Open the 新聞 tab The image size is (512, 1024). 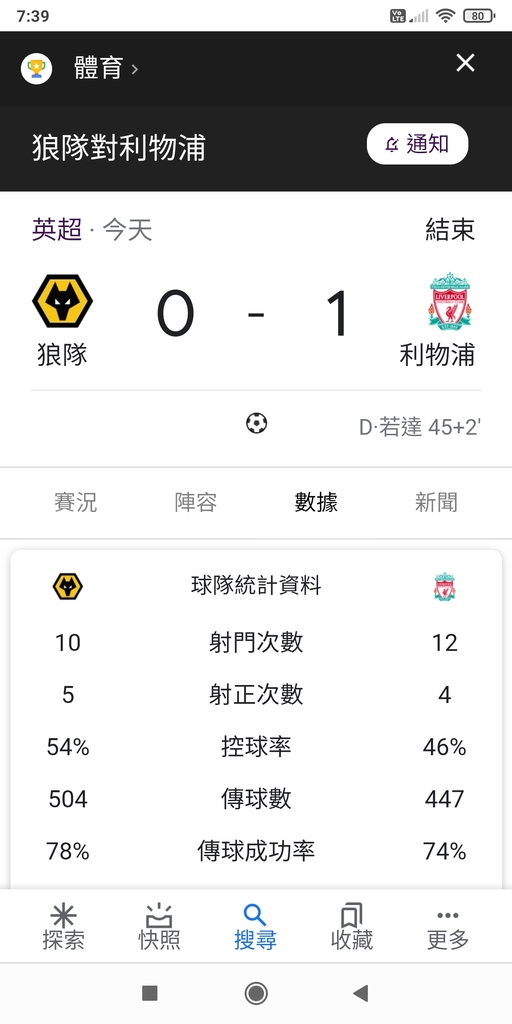pos(436,502)
